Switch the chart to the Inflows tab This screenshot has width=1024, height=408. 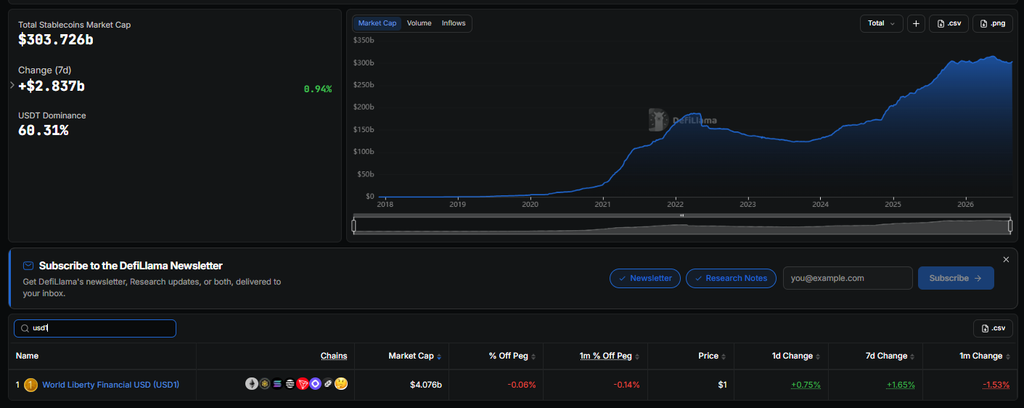pos(453,24)
